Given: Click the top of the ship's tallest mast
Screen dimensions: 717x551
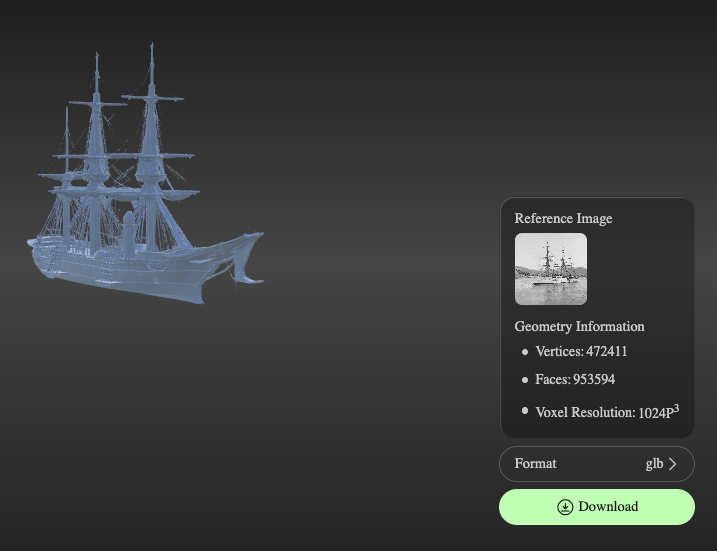Looking at the screenshot, I should click(152, 47).
